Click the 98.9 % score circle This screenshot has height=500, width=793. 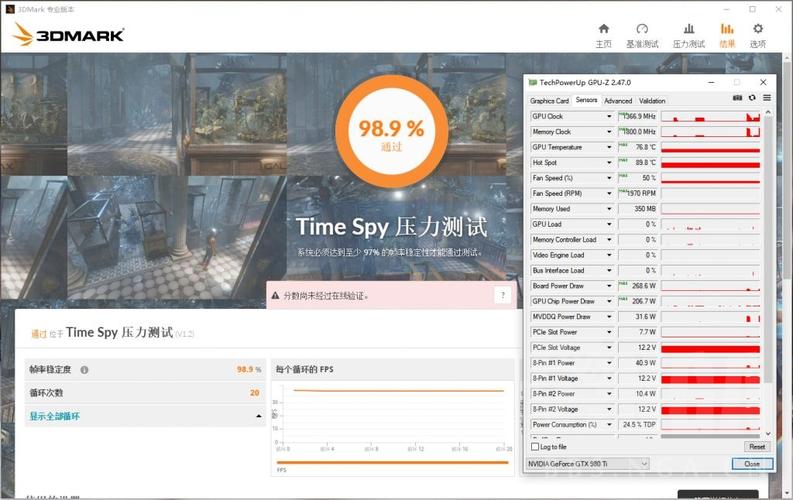click(391, 131)
